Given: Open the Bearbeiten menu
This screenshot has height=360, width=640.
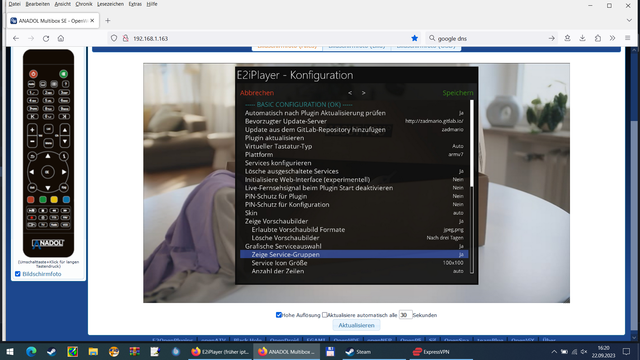Looking at the screenshot, I should pos(38,4).
